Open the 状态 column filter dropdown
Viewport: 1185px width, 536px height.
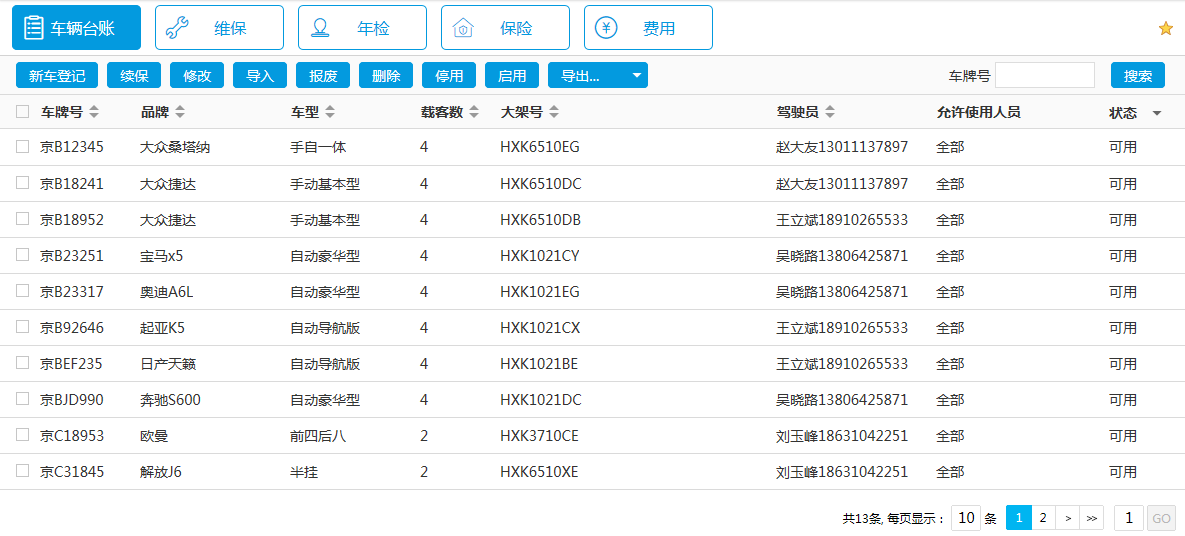[x=1157, y=113]
